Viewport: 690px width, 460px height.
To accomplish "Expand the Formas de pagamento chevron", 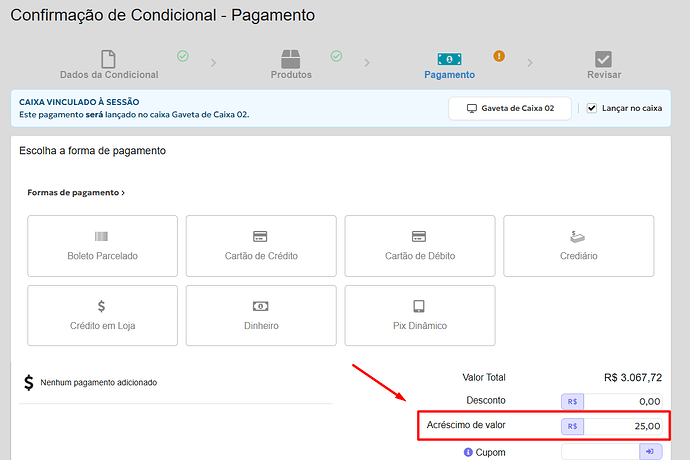I will coord(123,193).
